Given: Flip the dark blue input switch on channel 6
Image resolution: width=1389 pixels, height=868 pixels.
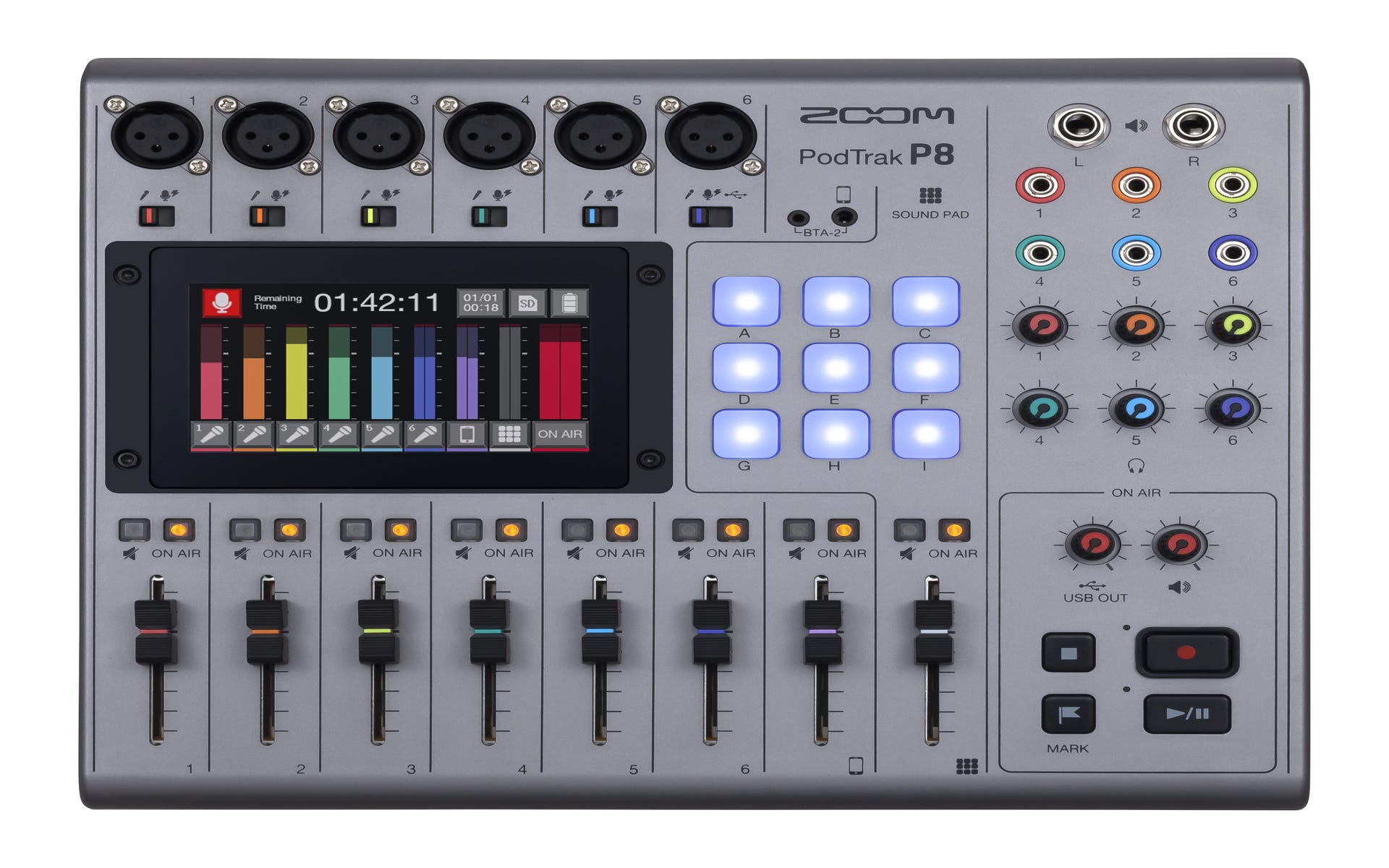Looking at the screenshot, I should 710,216.
